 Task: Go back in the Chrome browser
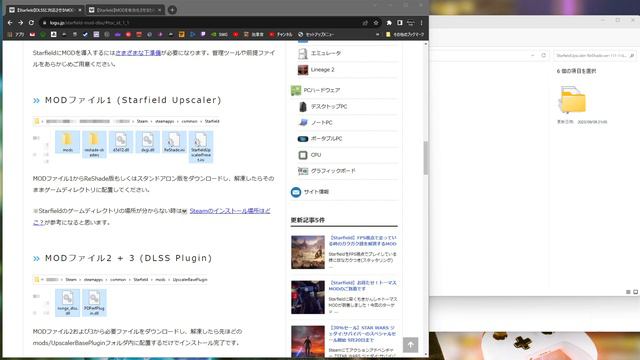(x=10, y=23)
